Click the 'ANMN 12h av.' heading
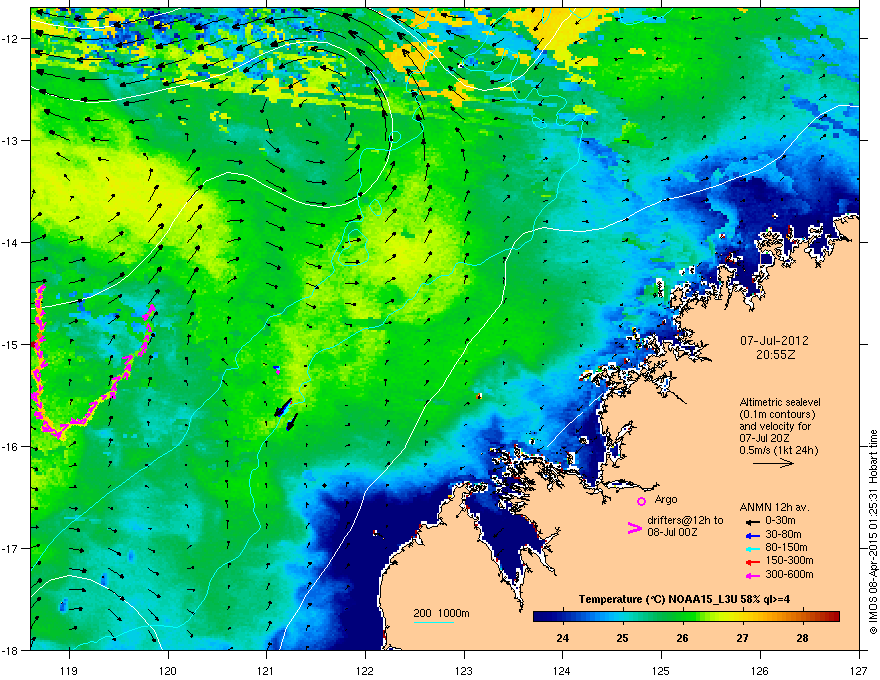 coord(774,507)
